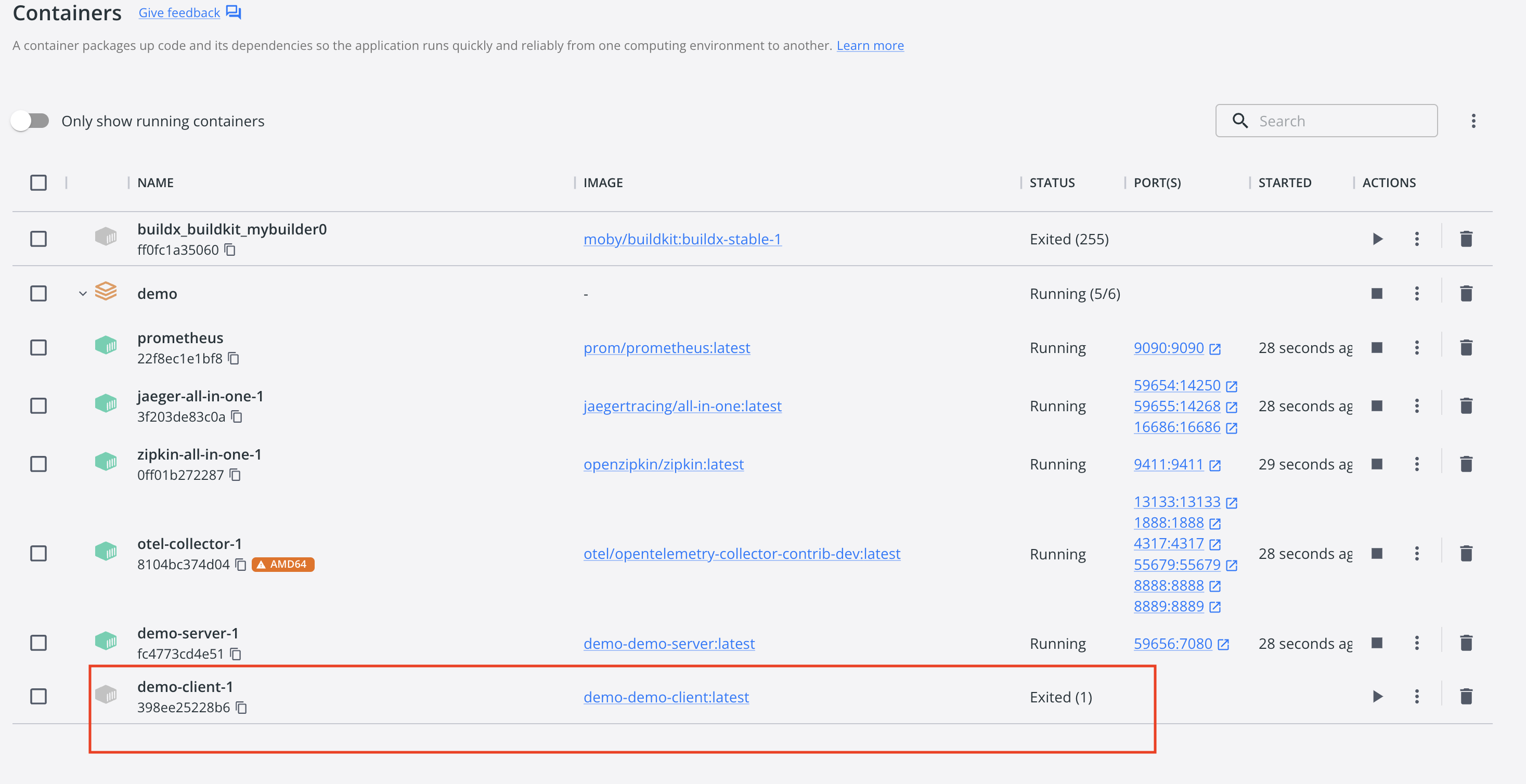
Task: Open more actions for demo-client-1
Action: pos(1416,696)
